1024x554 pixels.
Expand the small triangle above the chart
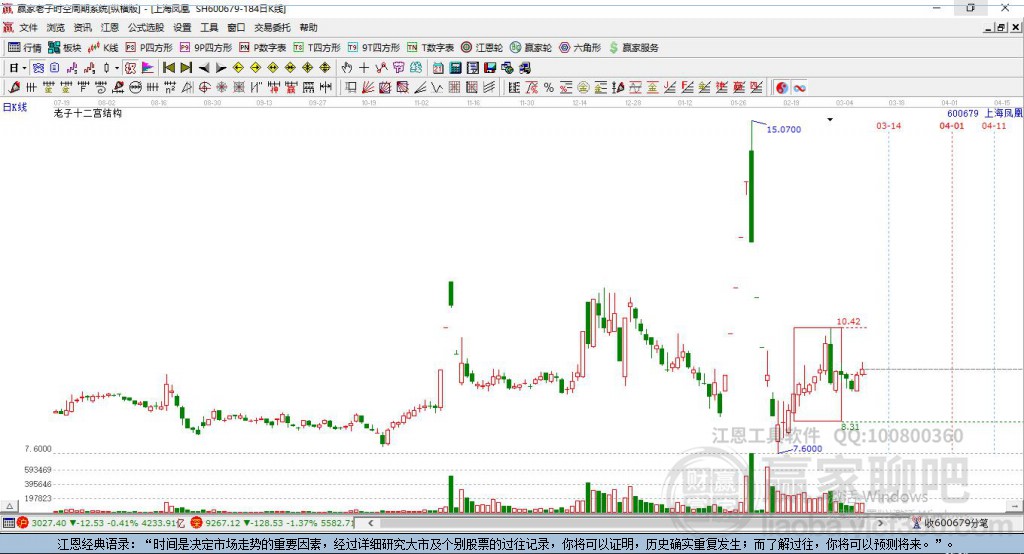pos(829,120)
